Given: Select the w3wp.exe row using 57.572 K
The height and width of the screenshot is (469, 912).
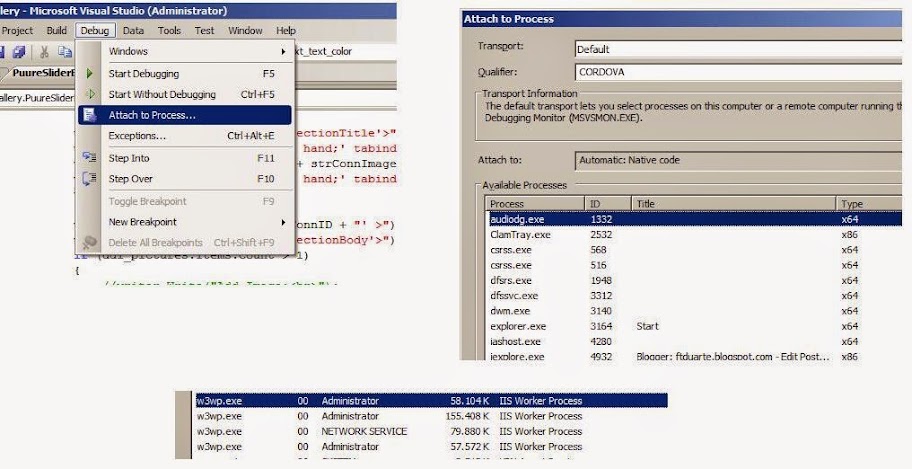Looking at the screenshot, I should point(431,446).
